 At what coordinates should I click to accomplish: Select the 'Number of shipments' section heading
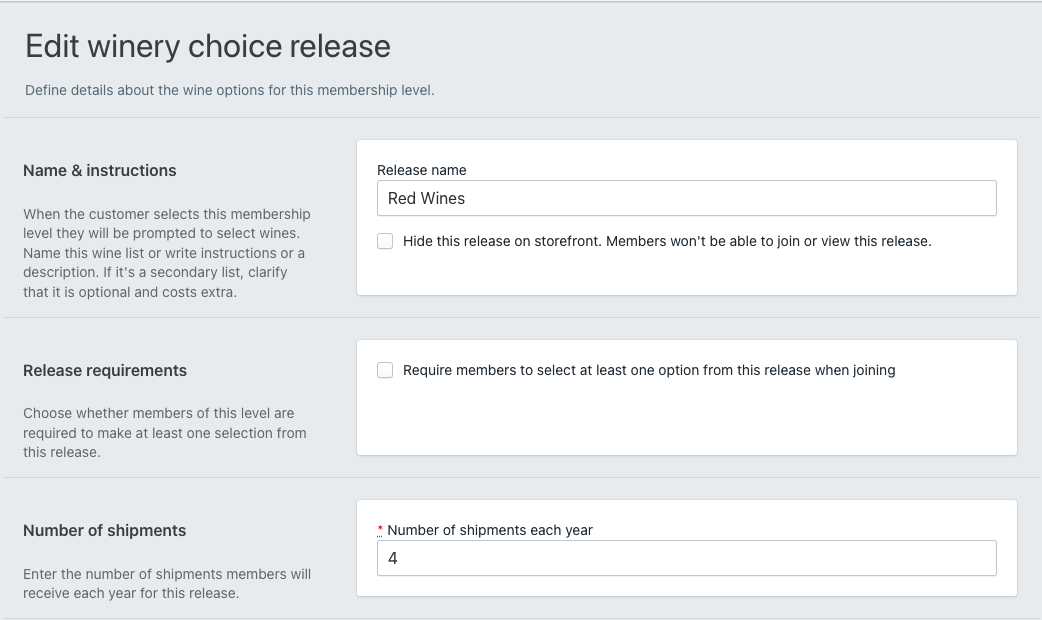pyautogui.click(x=105, y=531)
